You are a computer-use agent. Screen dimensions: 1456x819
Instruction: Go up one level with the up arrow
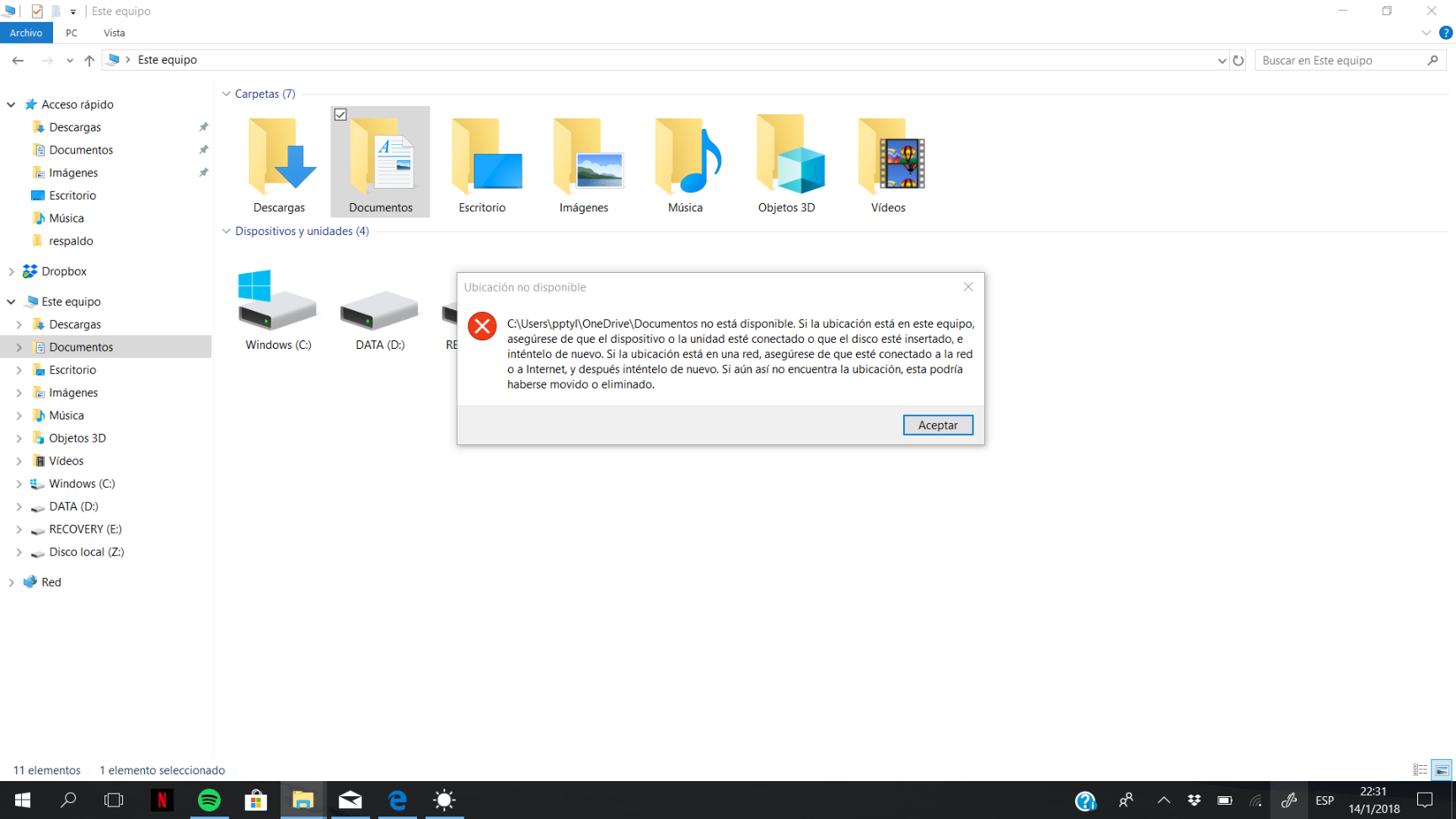coord(89,60)
